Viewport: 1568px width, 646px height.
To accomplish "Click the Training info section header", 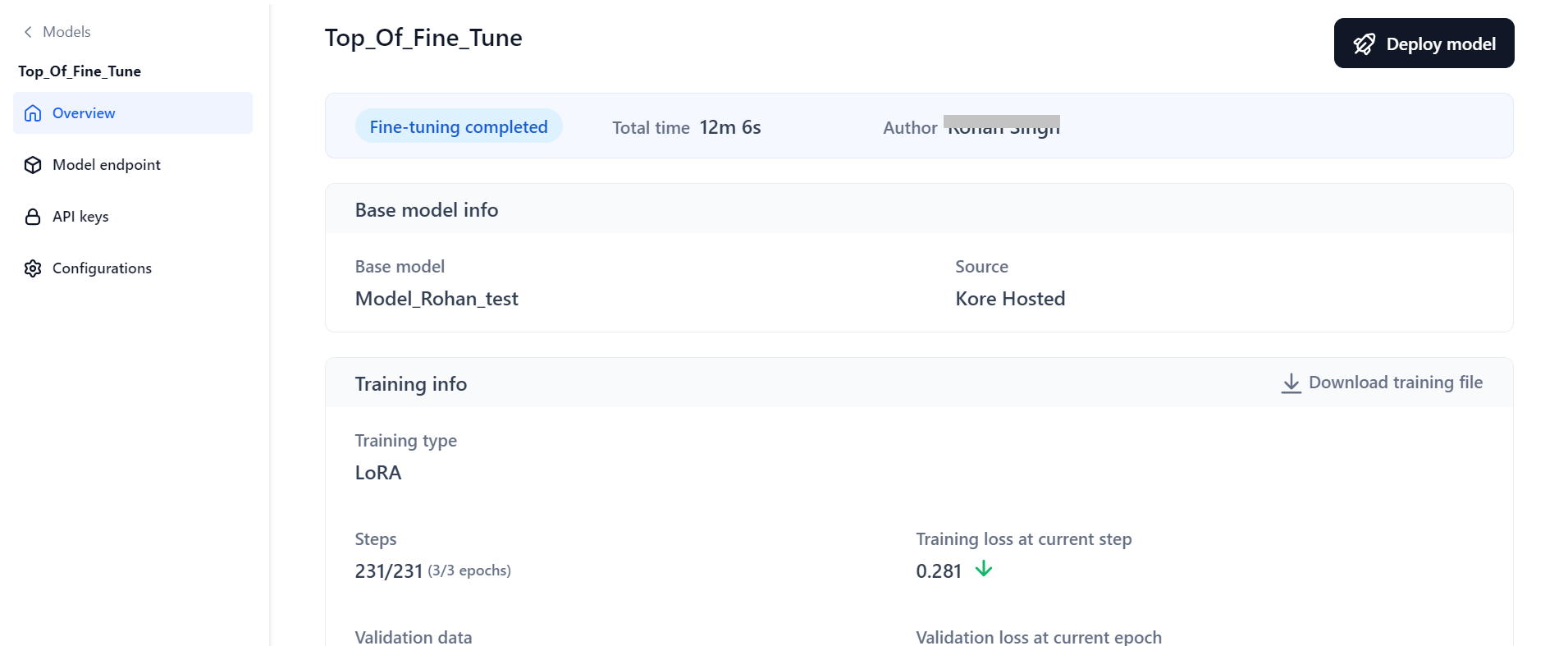I will coord(410,384).
